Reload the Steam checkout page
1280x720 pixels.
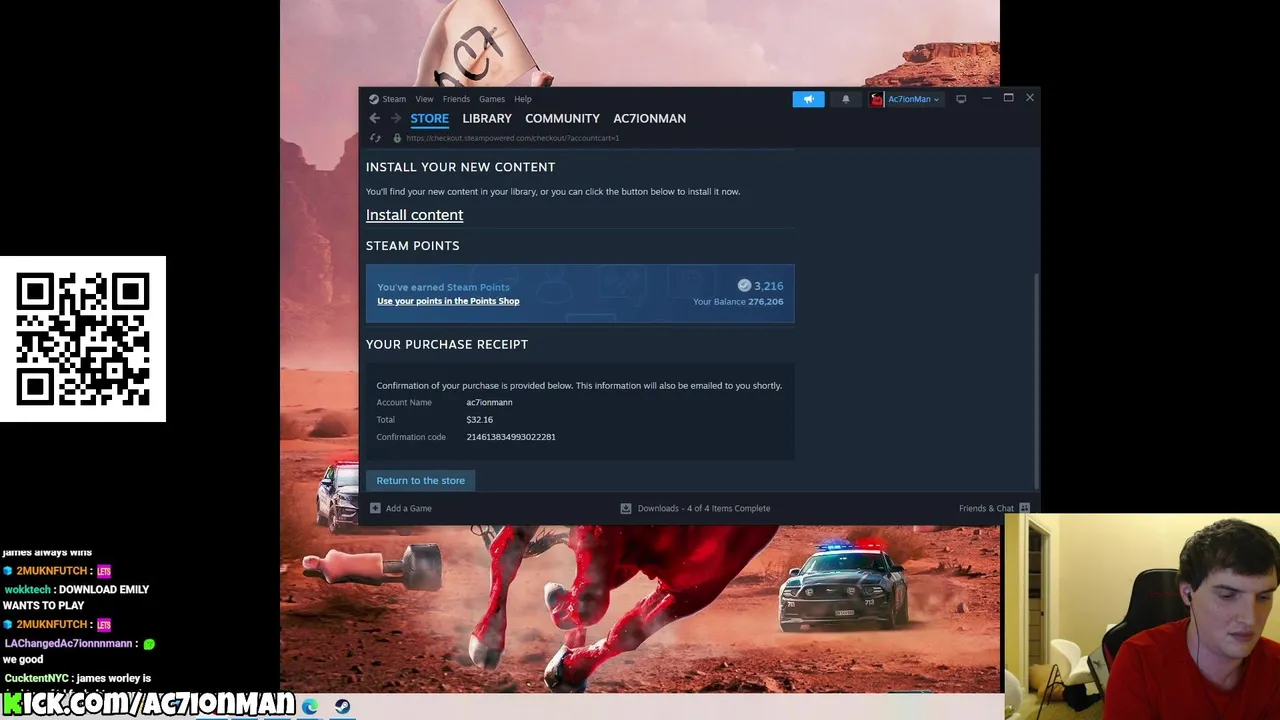[375, 138]
